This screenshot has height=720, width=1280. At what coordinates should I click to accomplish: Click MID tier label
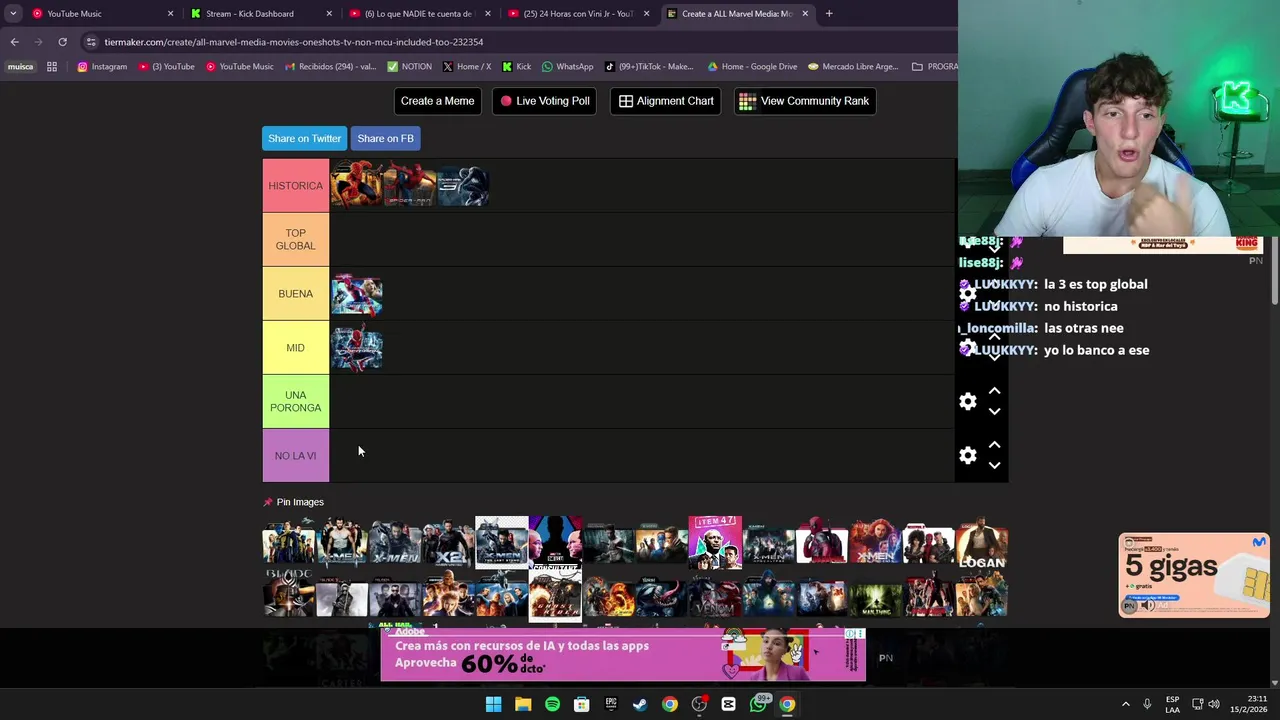point(296,348)
